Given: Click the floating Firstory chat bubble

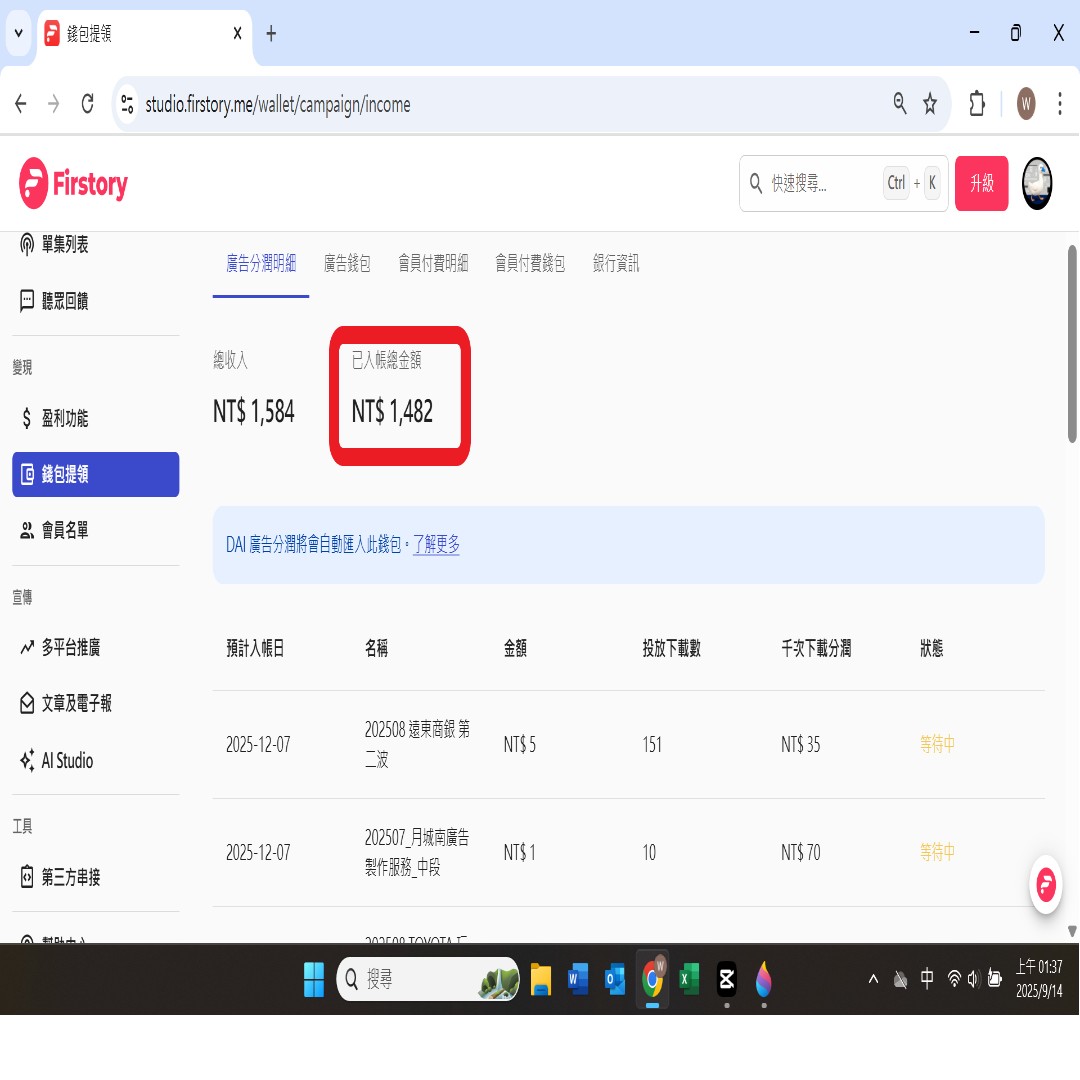Looking at the screenshot, I should click(x=1046, y=885).
